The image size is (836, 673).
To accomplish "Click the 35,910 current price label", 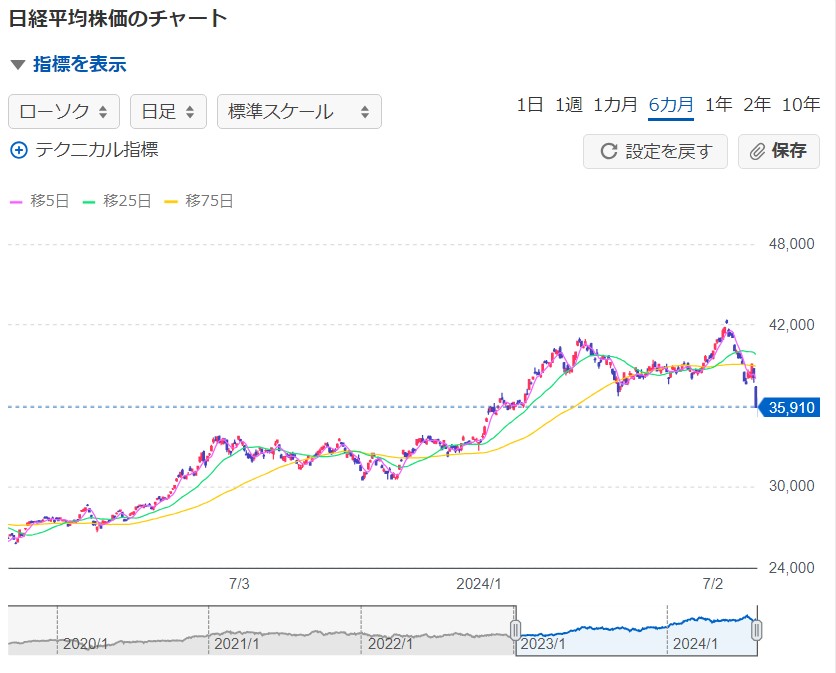I will 793,408.
